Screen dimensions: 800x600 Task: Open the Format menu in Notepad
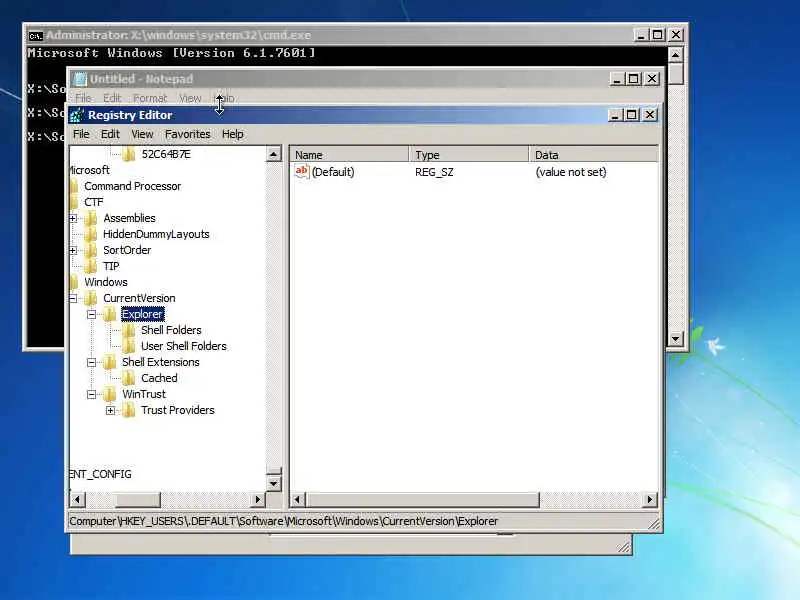(x=150, y=98)
